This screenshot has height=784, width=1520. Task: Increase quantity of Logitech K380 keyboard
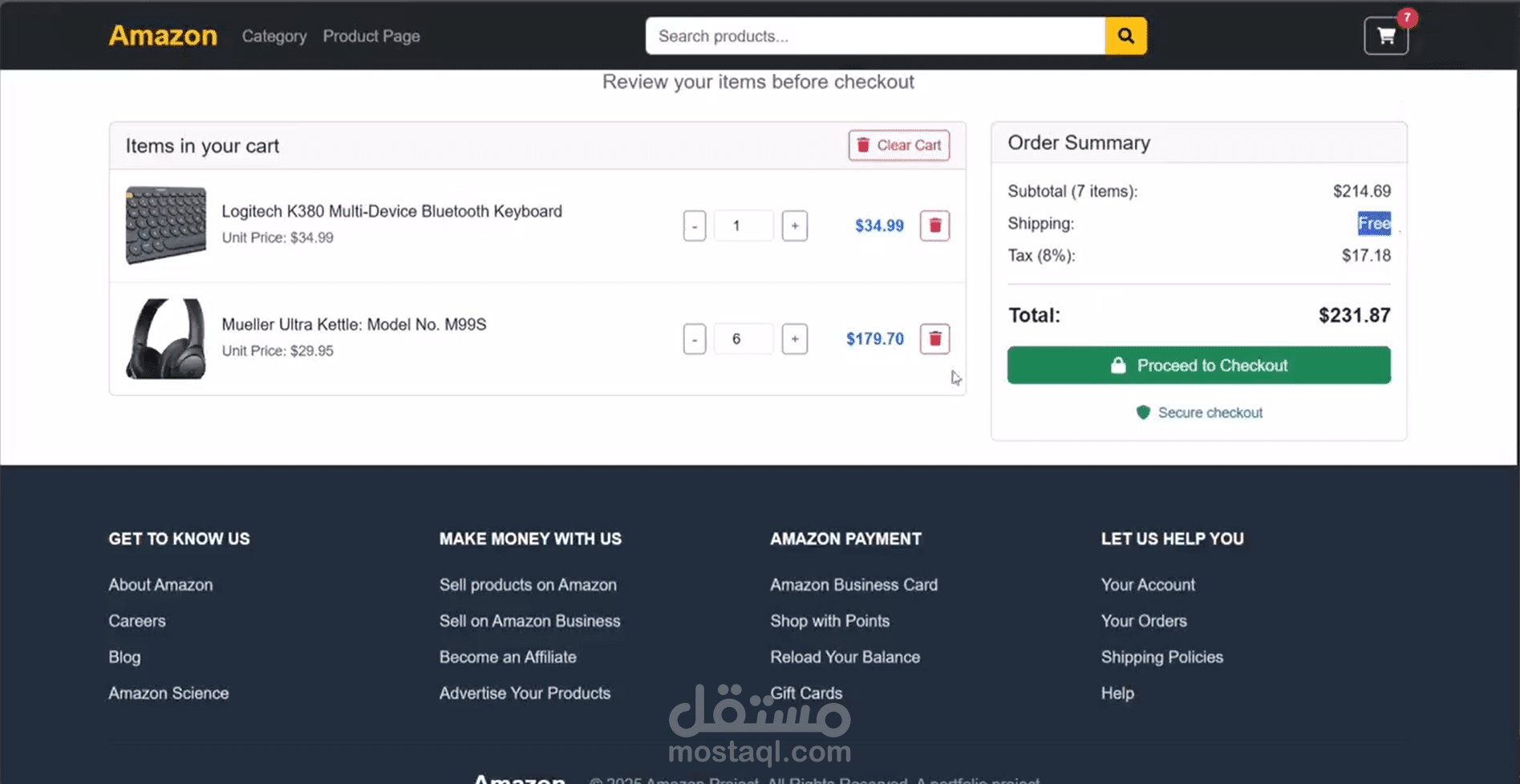[x=795, y=225]
